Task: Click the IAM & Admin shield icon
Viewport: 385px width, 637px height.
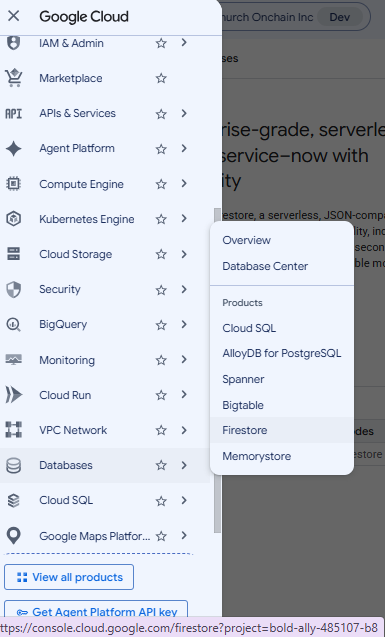Action: [13, 43]
